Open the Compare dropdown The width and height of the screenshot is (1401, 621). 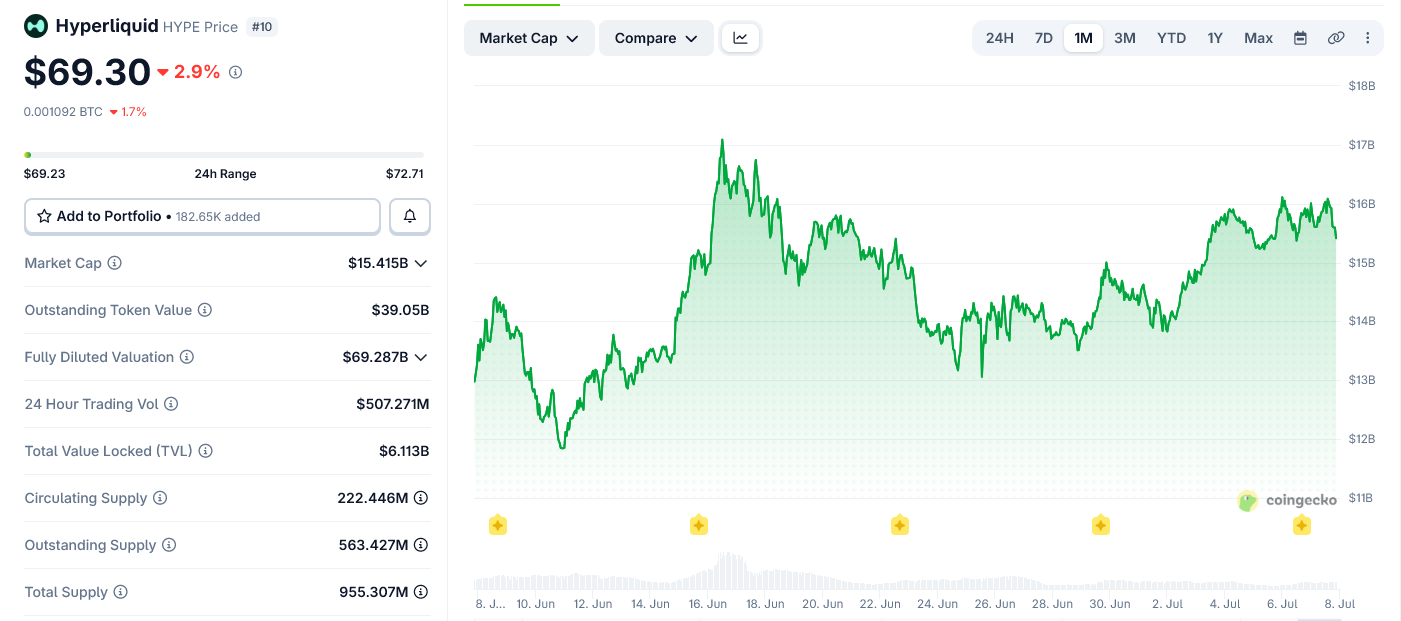point(656,38)
